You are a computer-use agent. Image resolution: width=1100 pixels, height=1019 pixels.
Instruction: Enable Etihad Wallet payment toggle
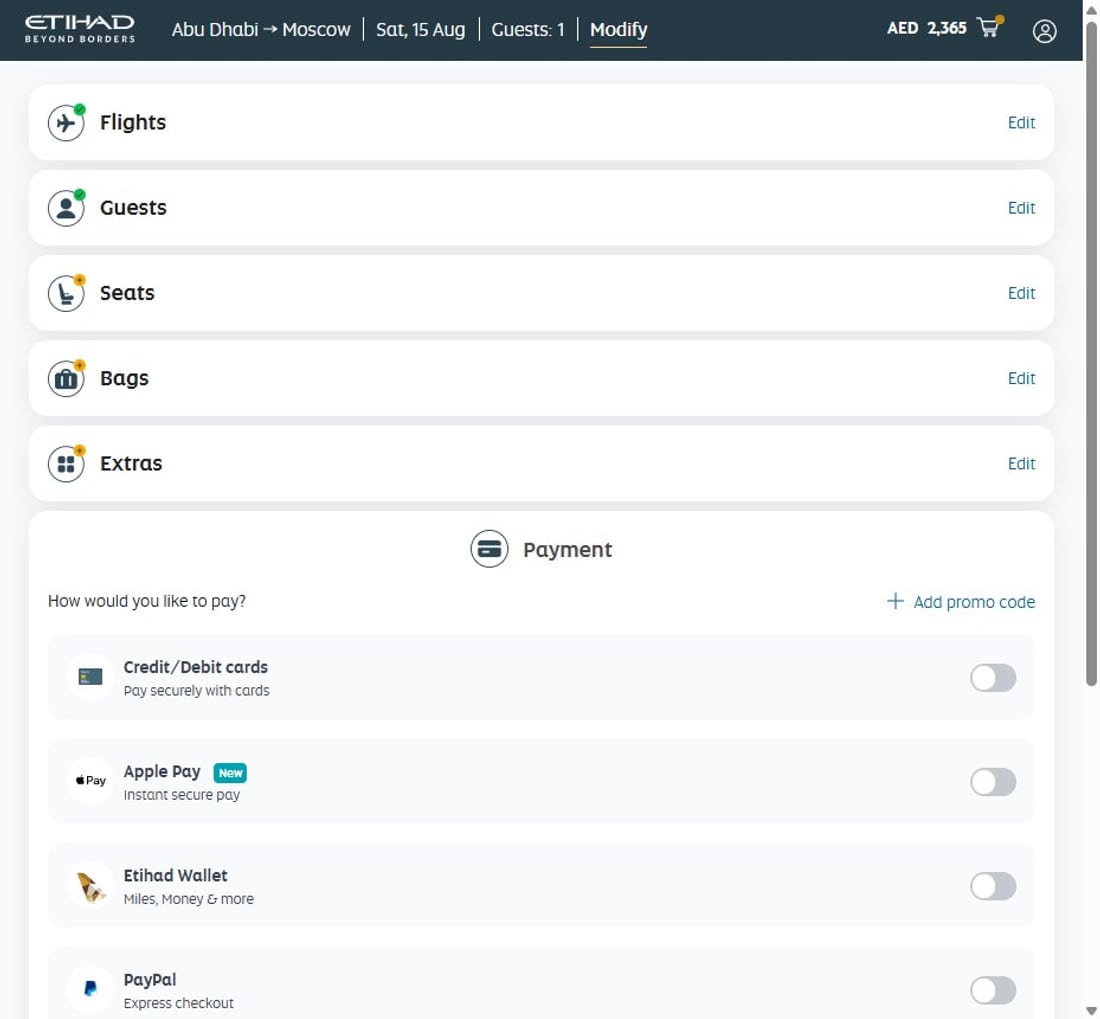click(993, 886)
